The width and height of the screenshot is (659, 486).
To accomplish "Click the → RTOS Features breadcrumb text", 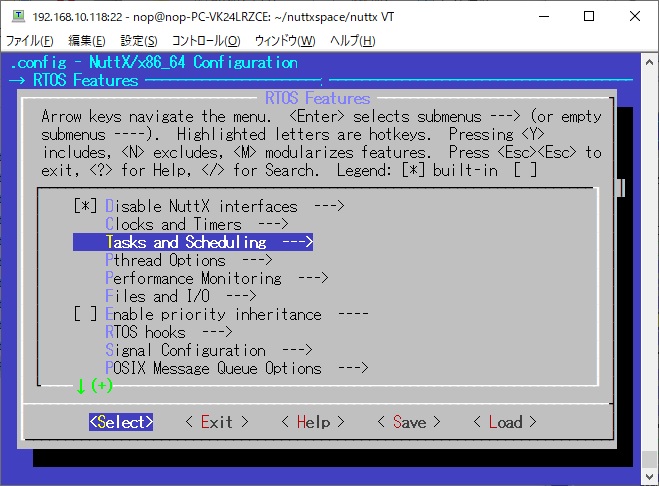I will pyautogui.click(x=74, y=80).
